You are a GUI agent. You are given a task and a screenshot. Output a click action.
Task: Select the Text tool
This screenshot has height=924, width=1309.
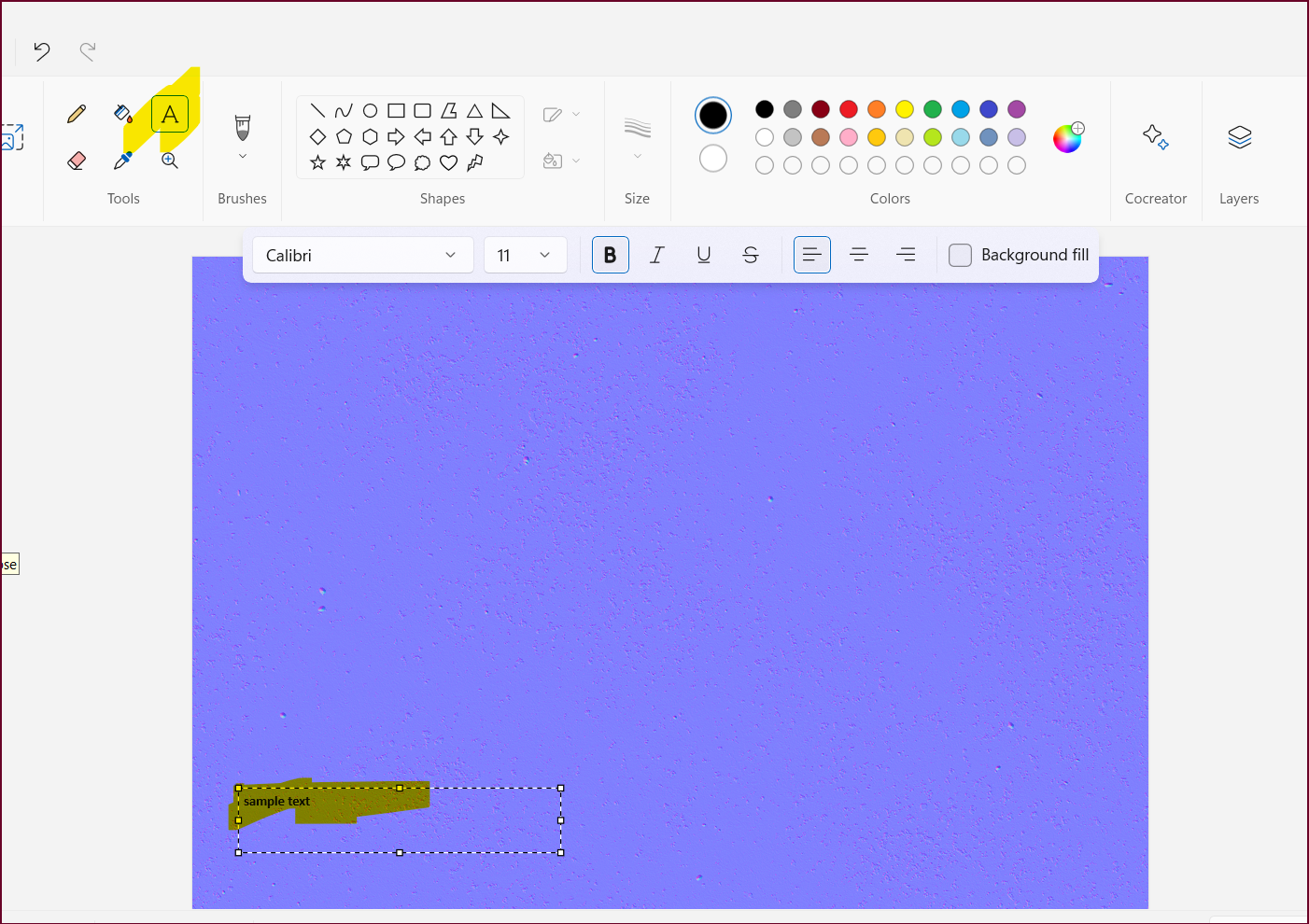[x=170, y=114]
